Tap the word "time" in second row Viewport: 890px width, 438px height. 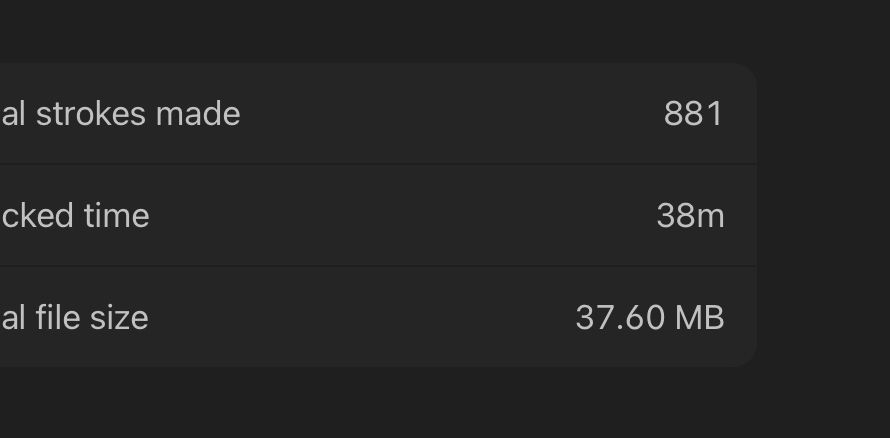click(x=116, y=216)
